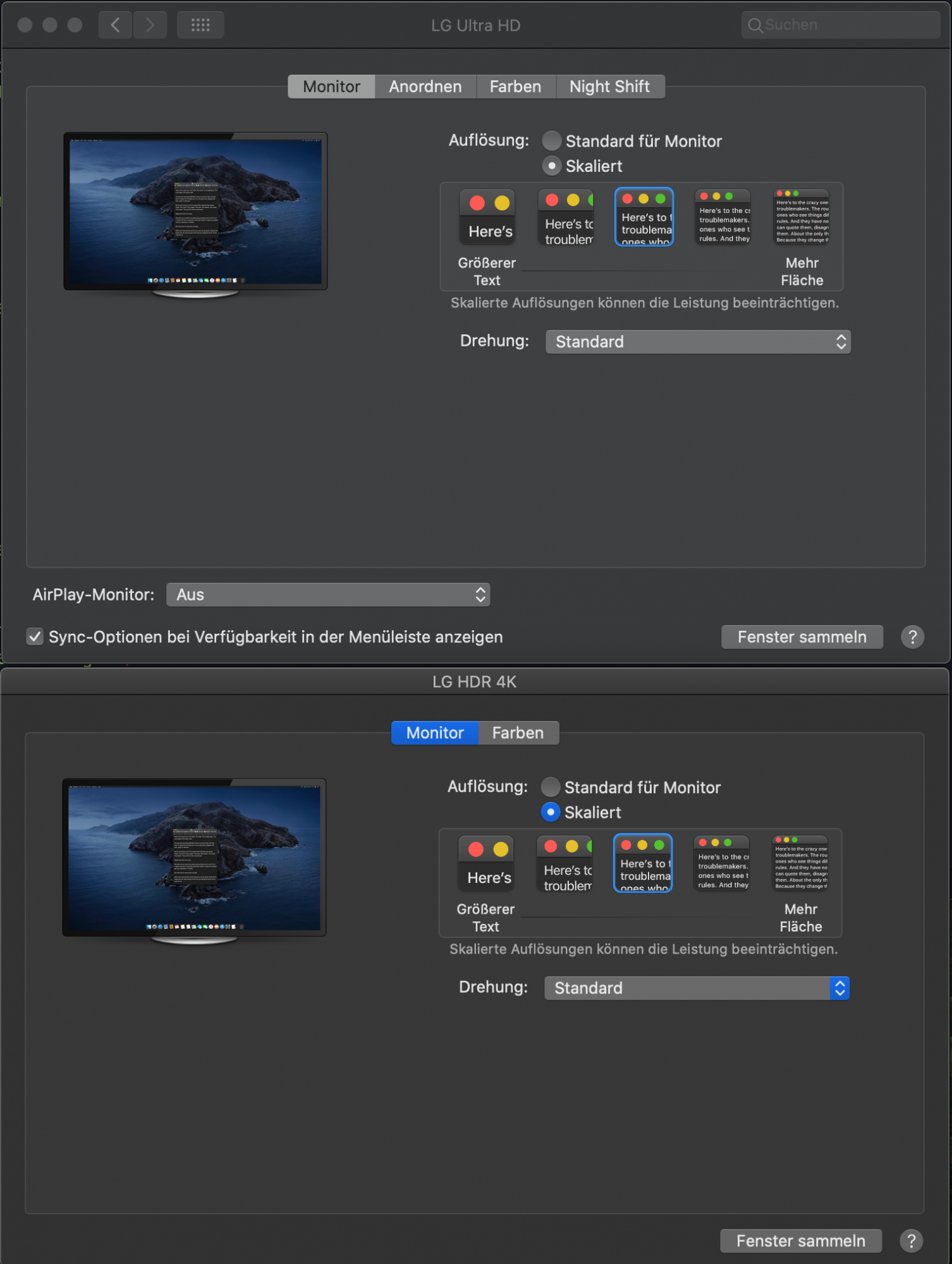Select 'Skaliert' radio in LG Ultra HD
The height and width of the screenshot is (1264, 952).
(x=552, y=166)
